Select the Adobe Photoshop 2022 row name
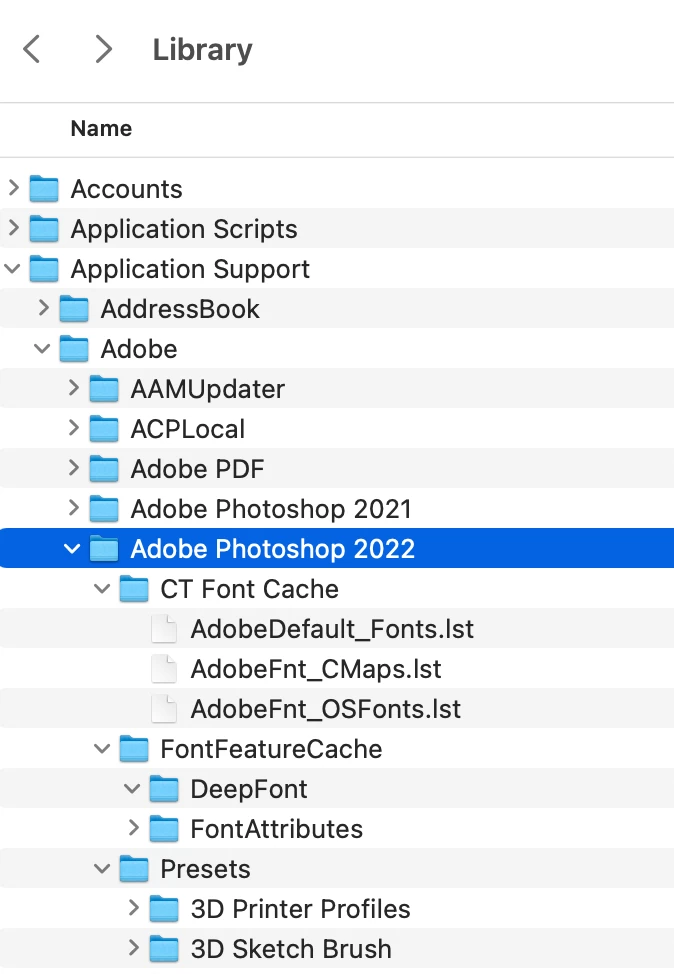This screenshot has height=974, width=674. [273, 549]
